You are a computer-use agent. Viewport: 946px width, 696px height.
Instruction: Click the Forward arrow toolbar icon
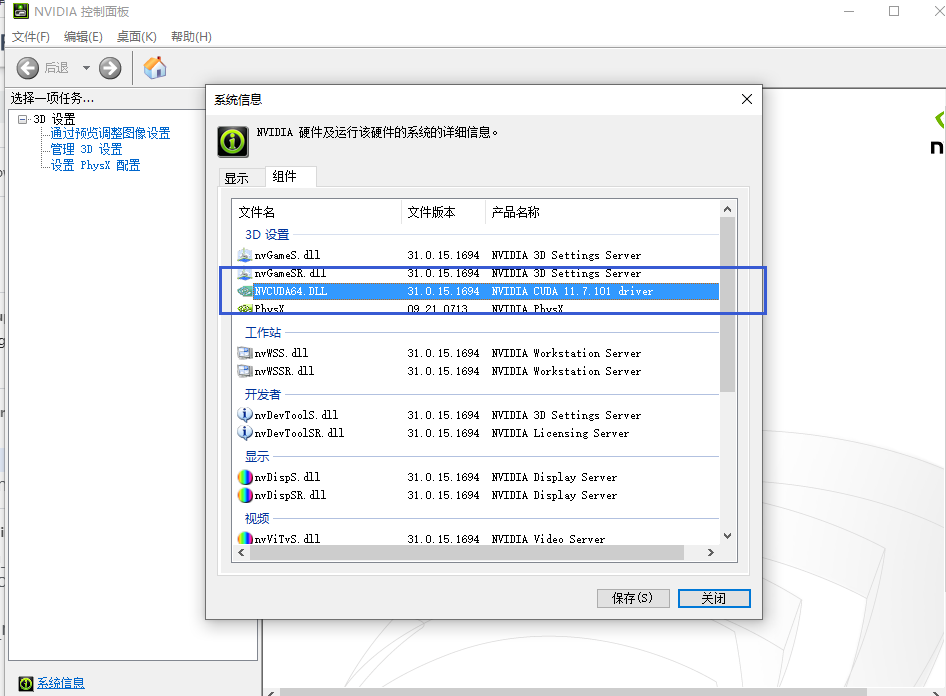coord(110,68)
